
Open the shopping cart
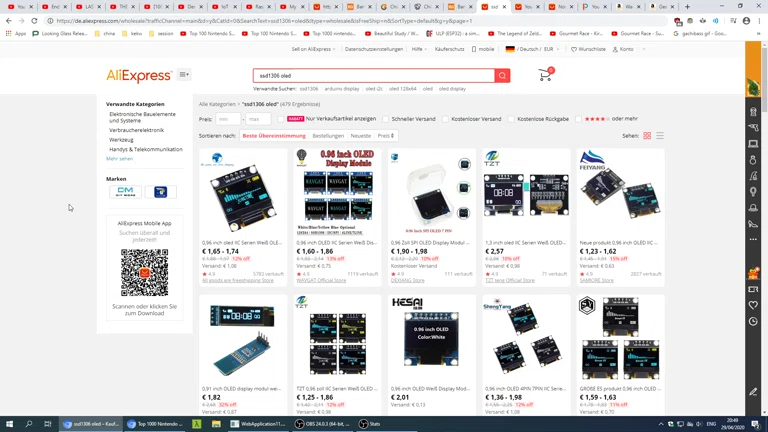pos(545,75)
